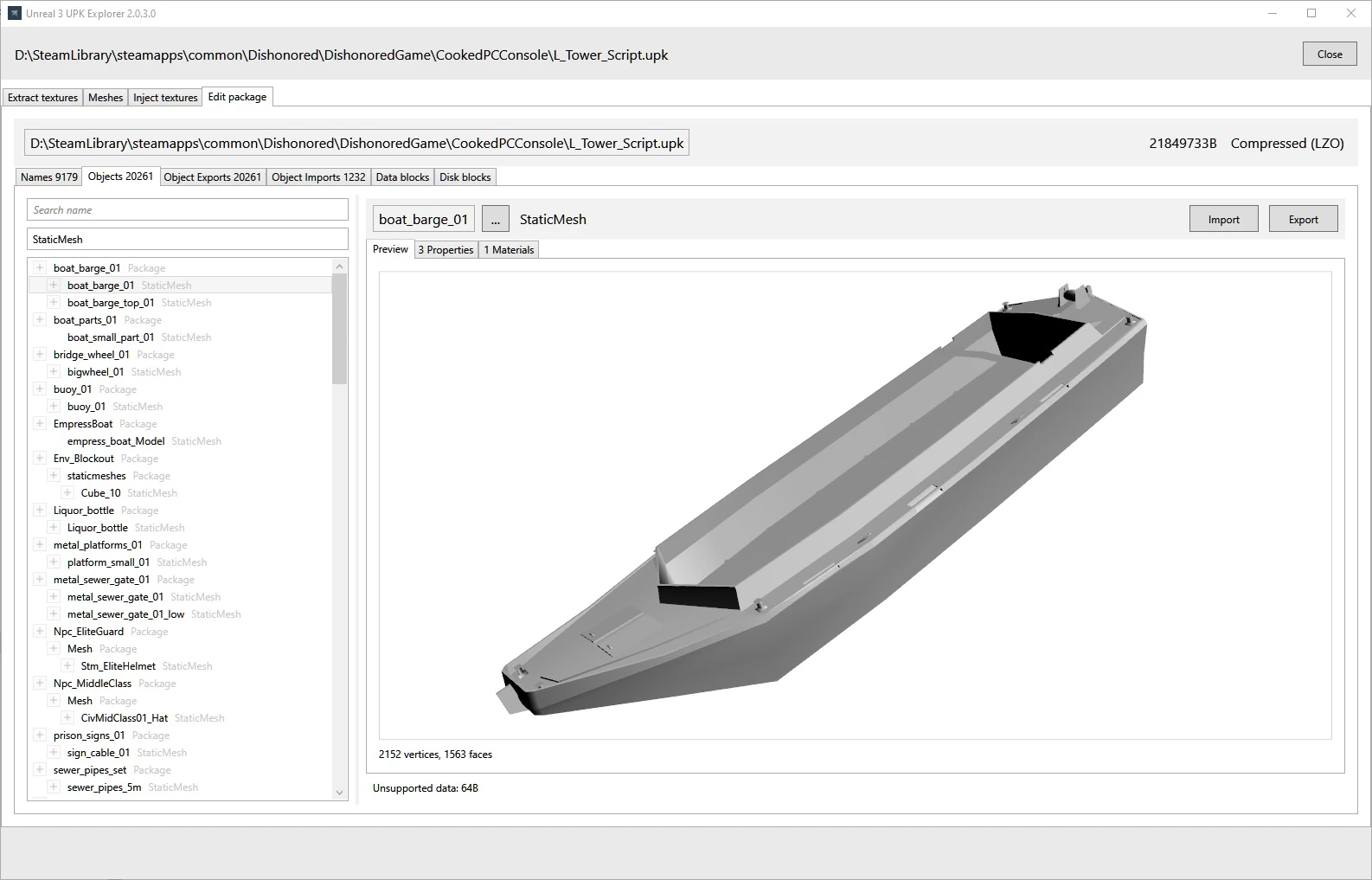Expand the metal_sewer_gate_01 package node
This screenshot has height=880, width=1372.
point(40,580)
